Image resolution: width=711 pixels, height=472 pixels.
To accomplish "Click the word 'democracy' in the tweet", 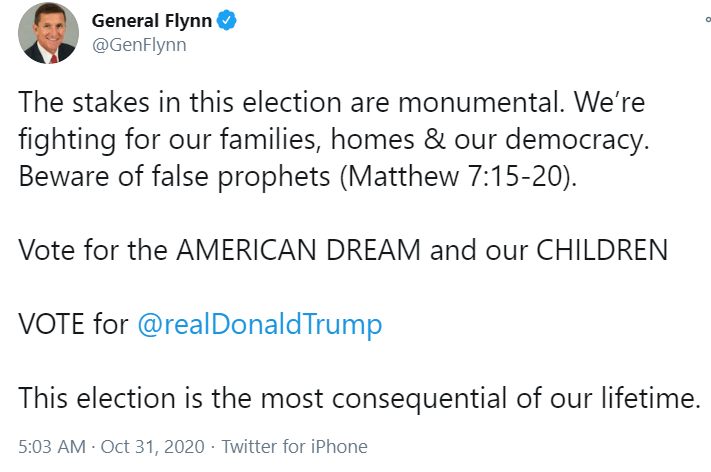I will point(577,140).
